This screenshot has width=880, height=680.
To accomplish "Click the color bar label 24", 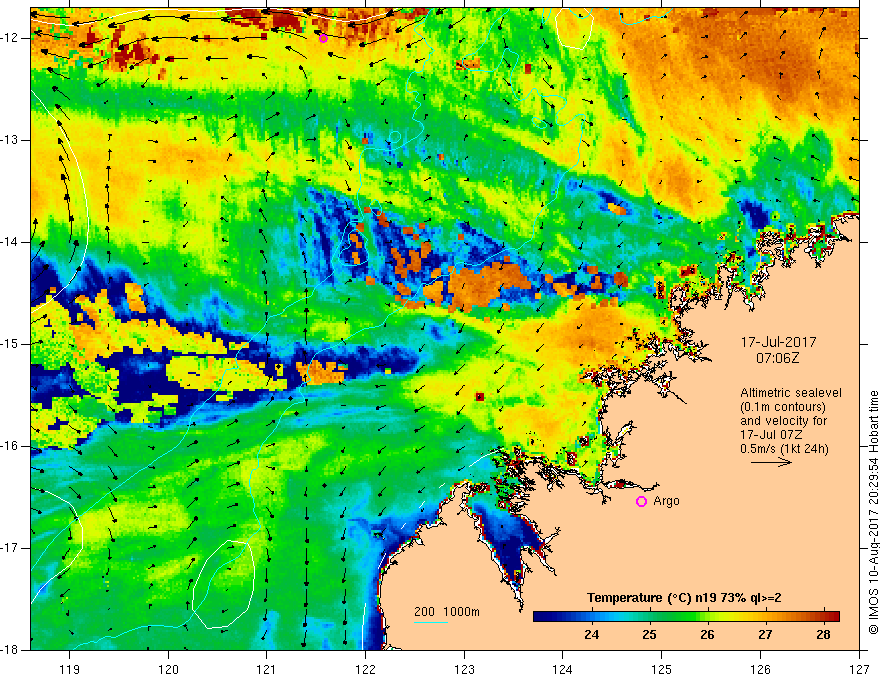I will [591, 635].
